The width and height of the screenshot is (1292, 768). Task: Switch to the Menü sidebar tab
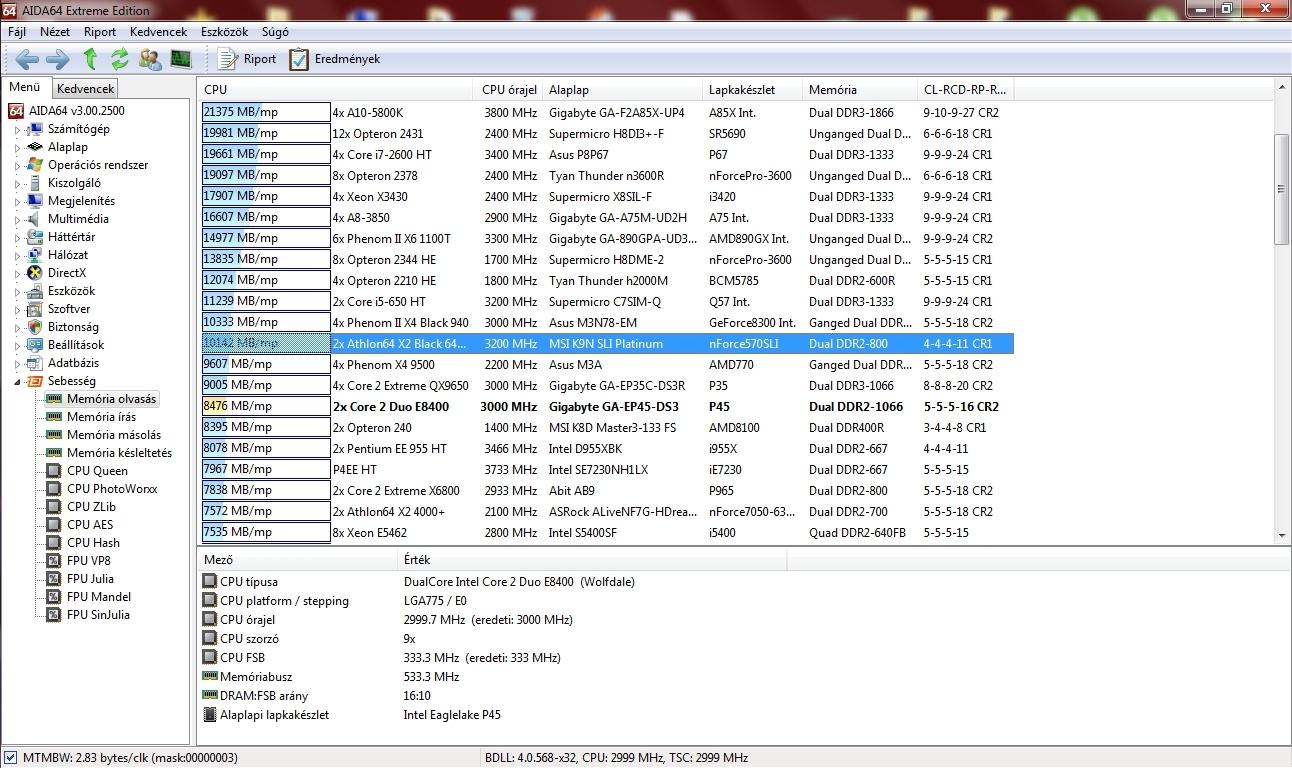click(x=25, y=87)
